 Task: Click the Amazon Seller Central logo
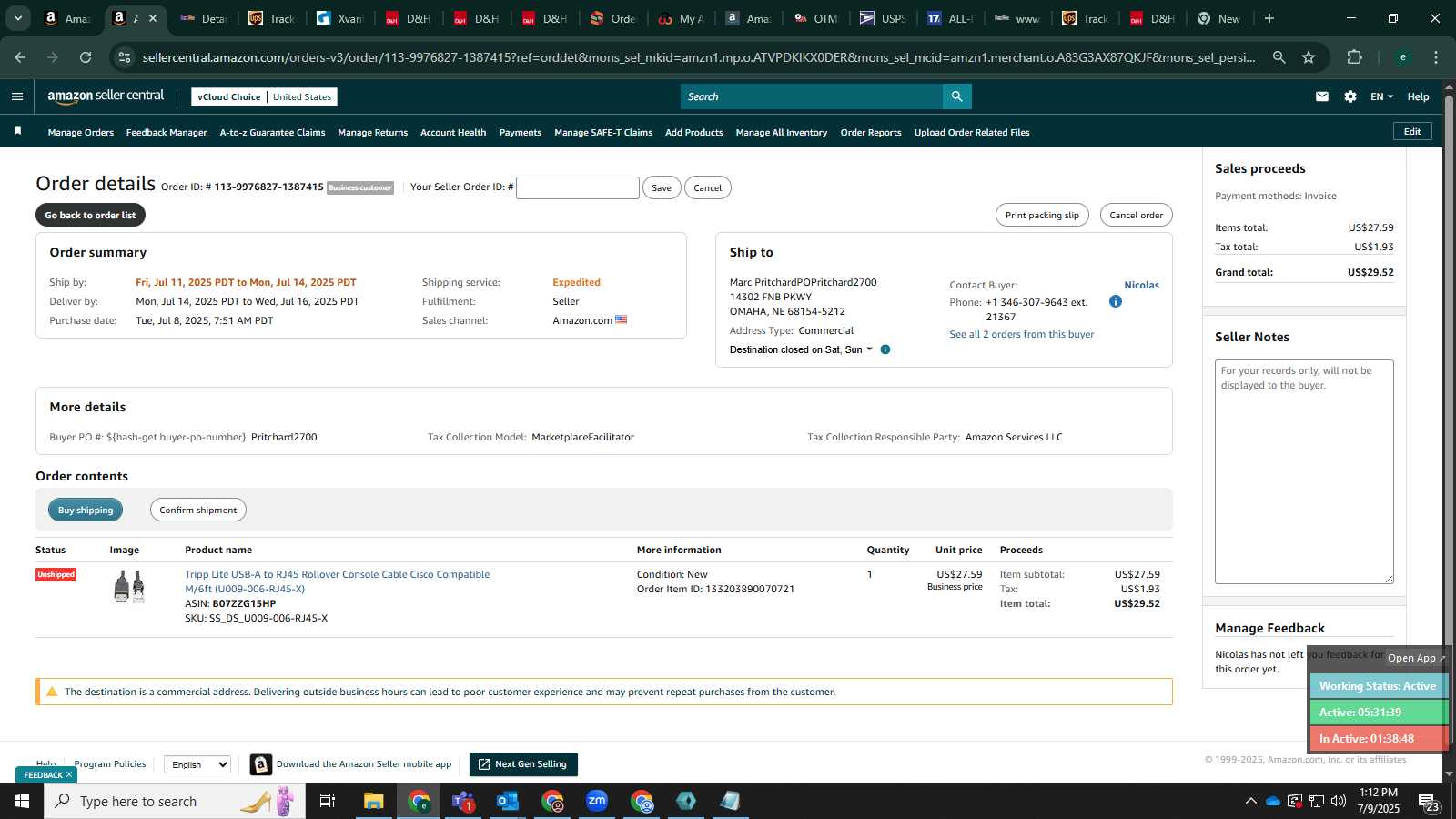(x=106, y=96)
